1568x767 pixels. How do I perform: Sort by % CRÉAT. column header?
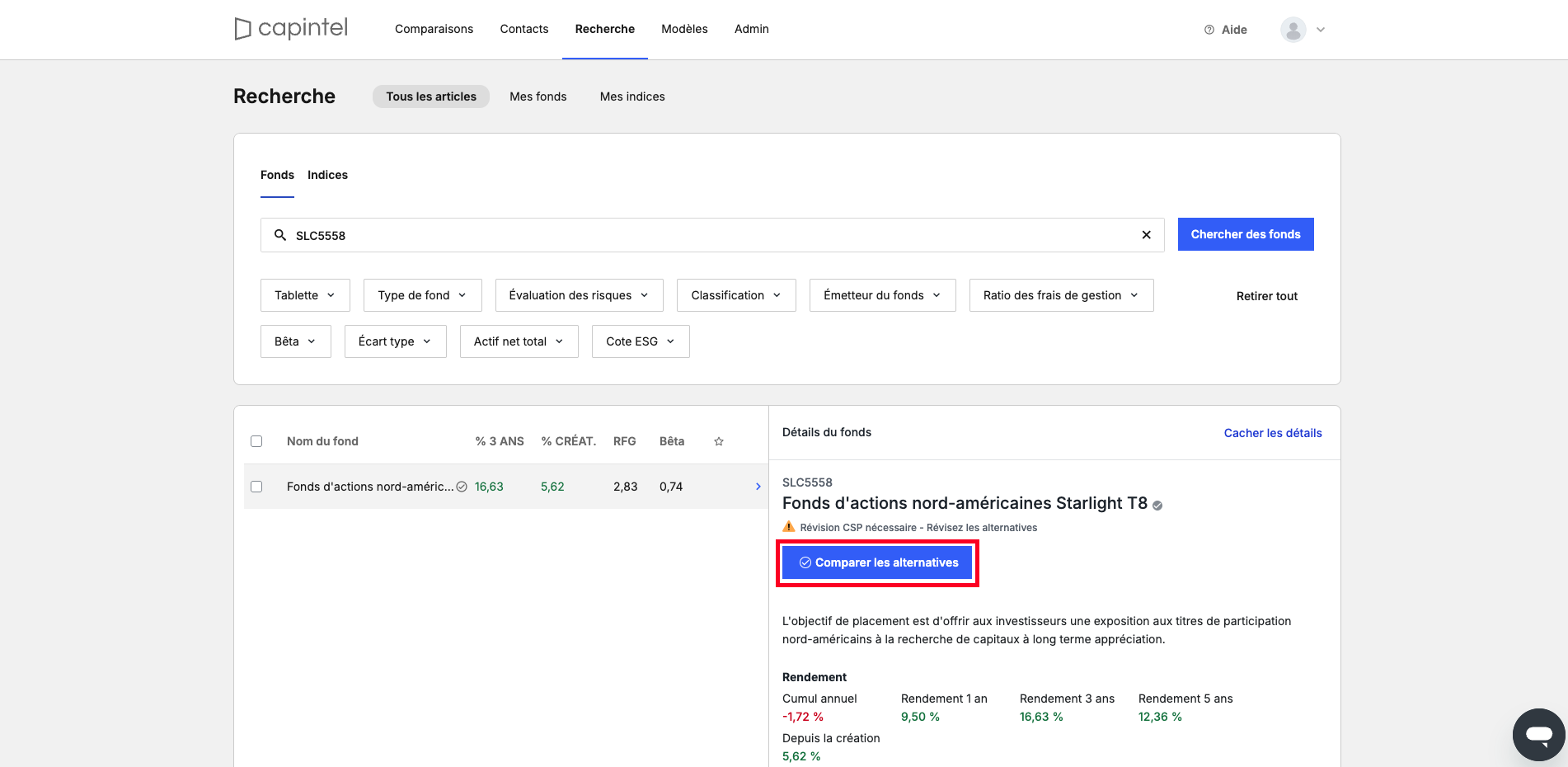[569, 441]
